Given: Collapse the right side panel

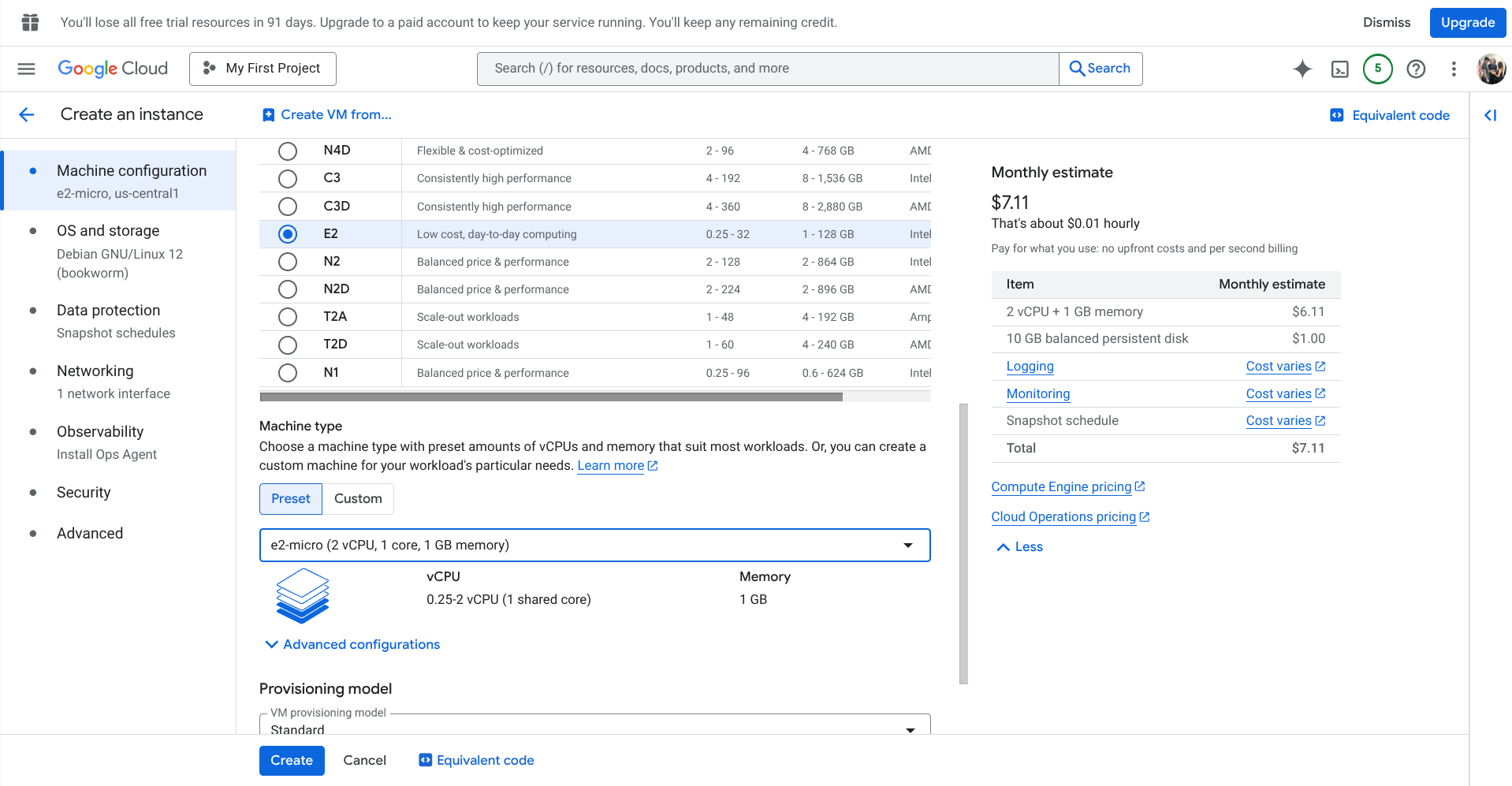Looking at the screenshot, I should [x=1490, y=115].
